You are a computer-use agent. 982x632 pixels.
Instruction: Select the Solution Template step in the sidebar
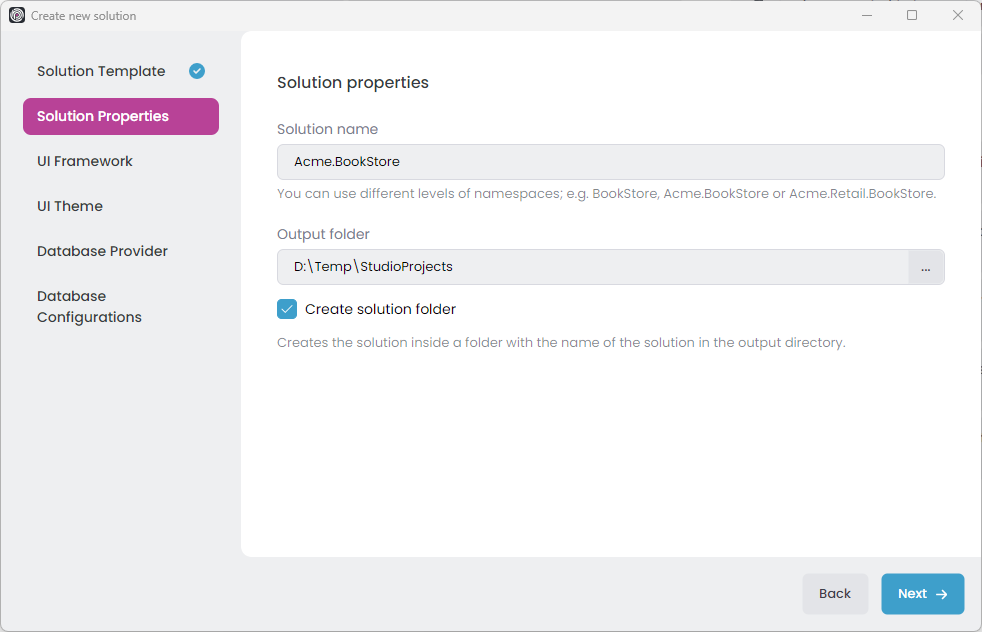101,71
